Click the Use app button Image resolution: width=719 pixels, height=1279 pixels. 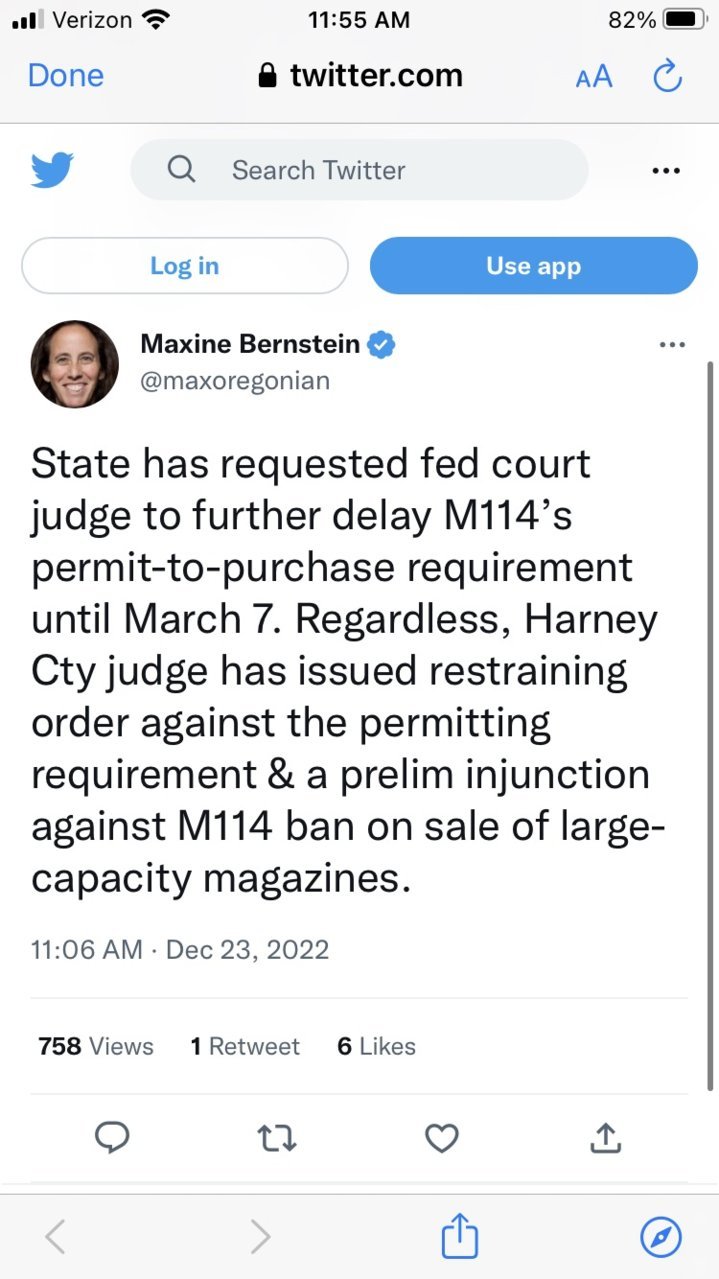(x=533, y=266)
